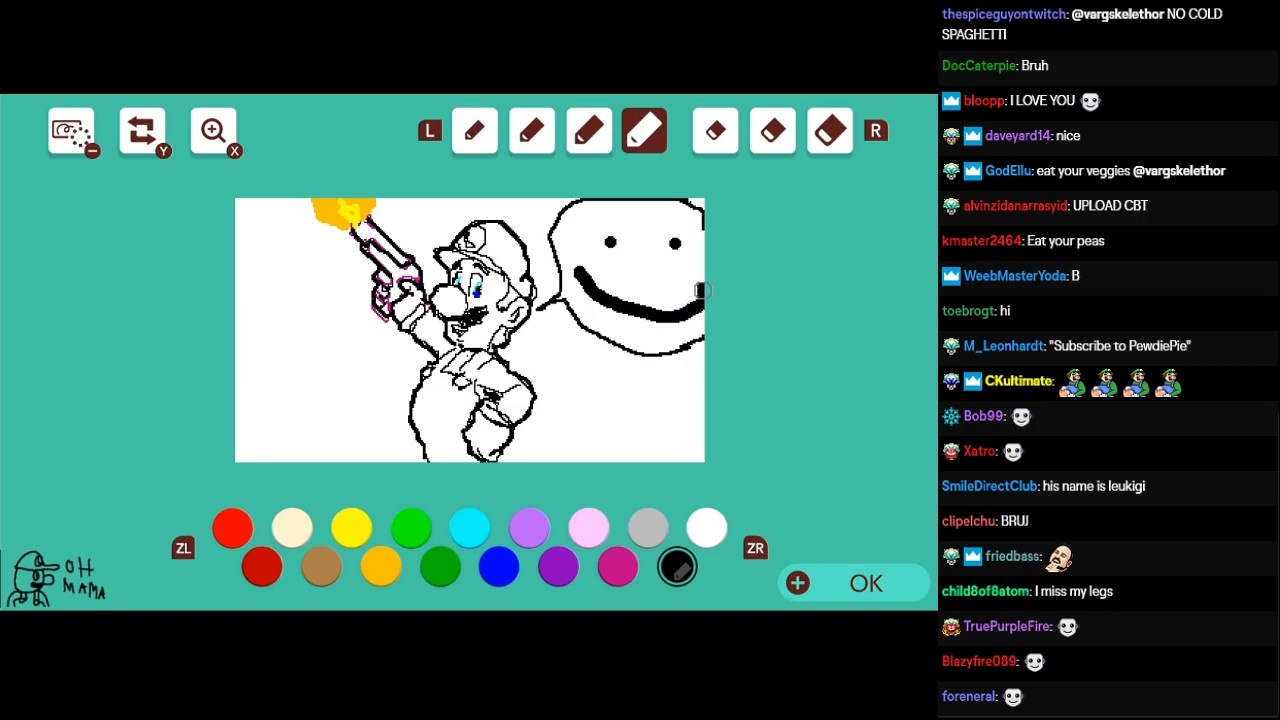Open chat user kmaster2464
The image size is (1280, 720).
pyautogui.click(x=981, y=240)
